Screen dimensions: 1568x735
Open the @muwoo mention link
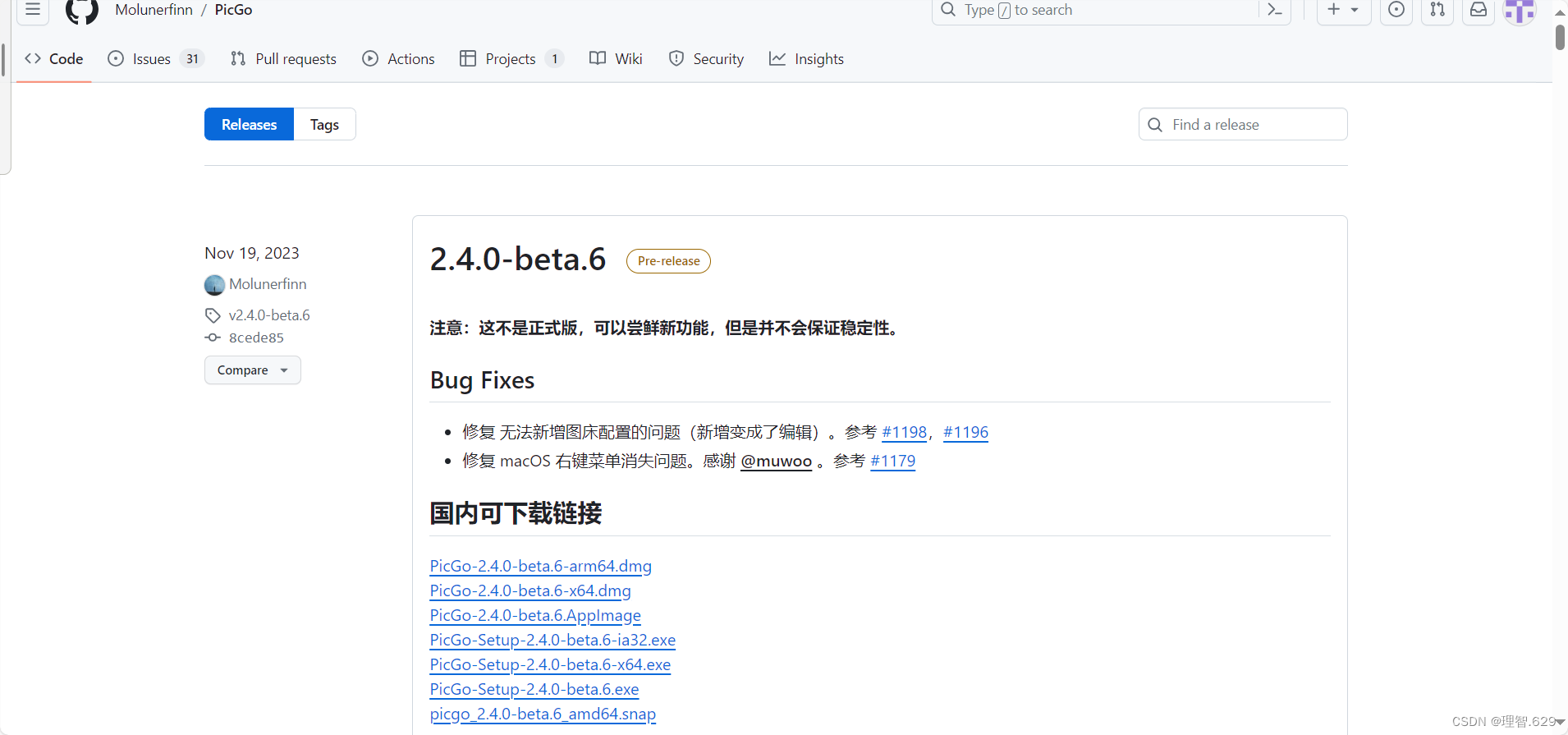tap(776, 461)
